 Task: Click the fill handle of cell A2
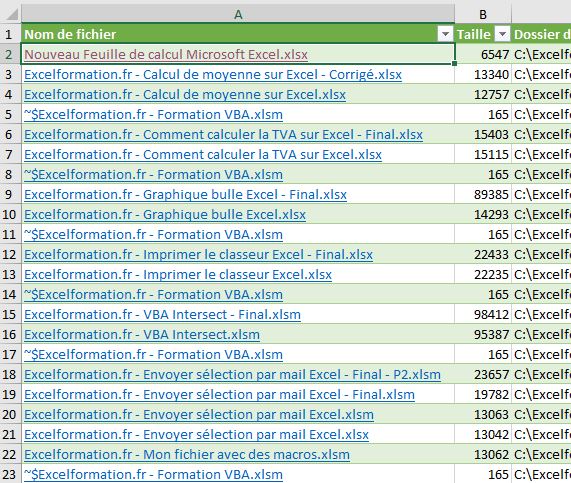click(454, 64)
